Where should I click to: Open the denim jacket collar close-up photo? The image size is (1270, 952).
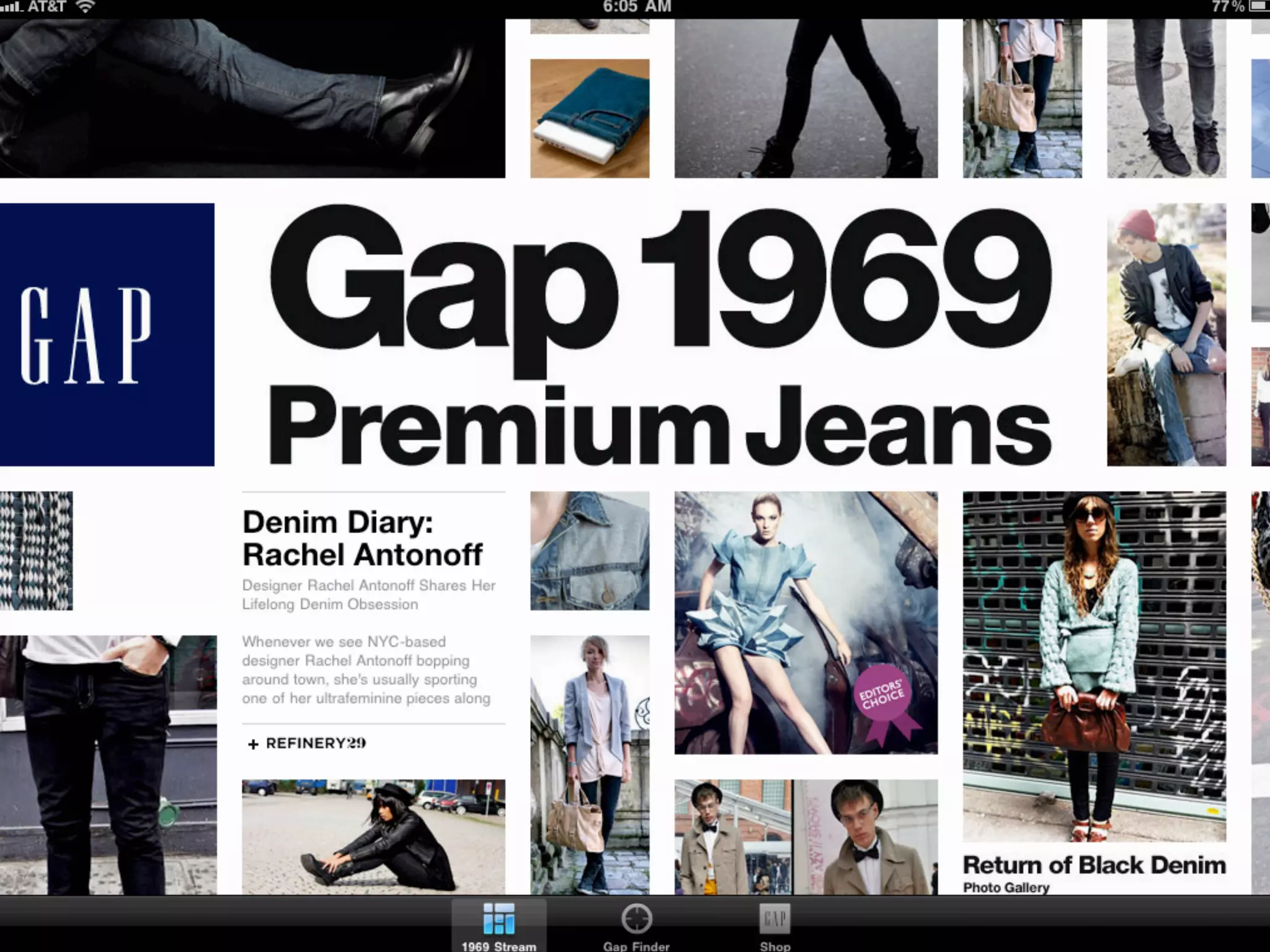[590, 551]
